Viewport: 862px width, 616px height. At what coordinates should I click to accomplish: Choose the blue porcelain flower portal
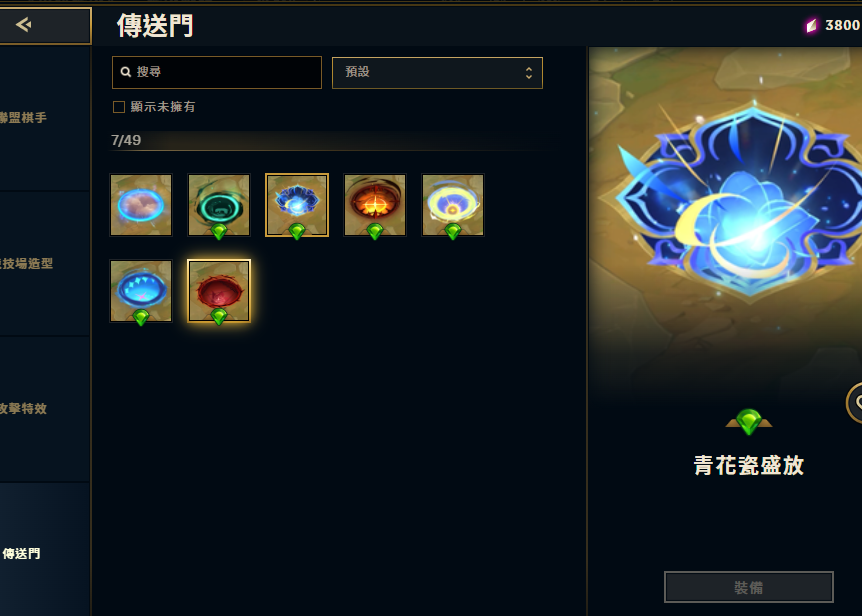(297, 205)
